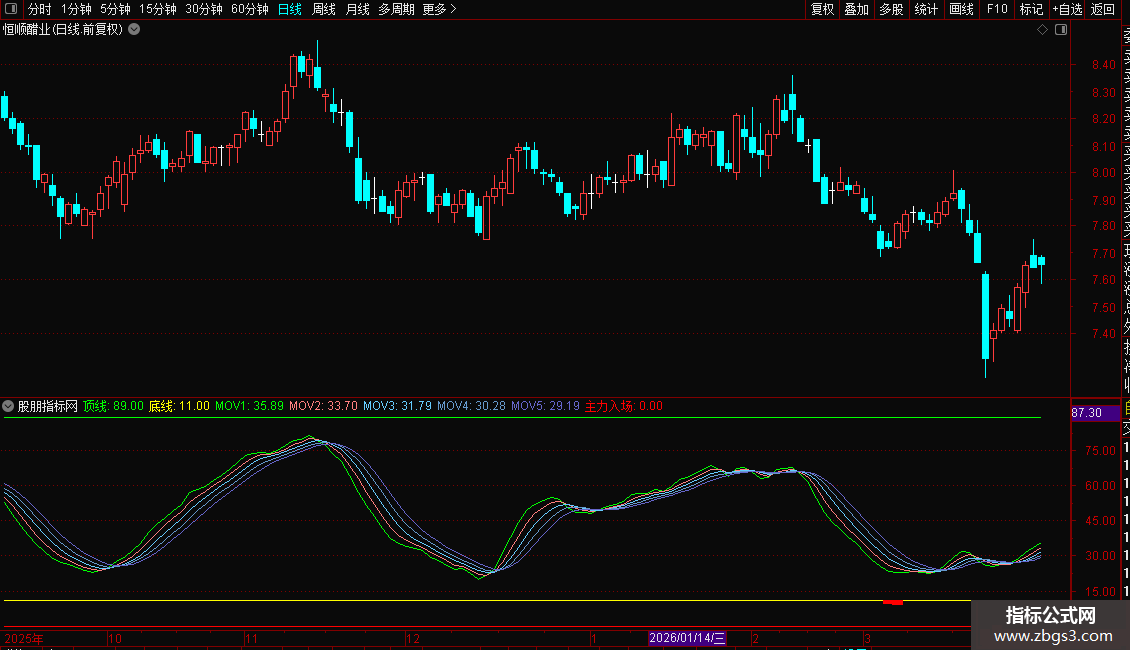The width and height of the screenshot is (1130, 650).
Task: Switch to 周线 weekly chart
Action: click(324, 9)
